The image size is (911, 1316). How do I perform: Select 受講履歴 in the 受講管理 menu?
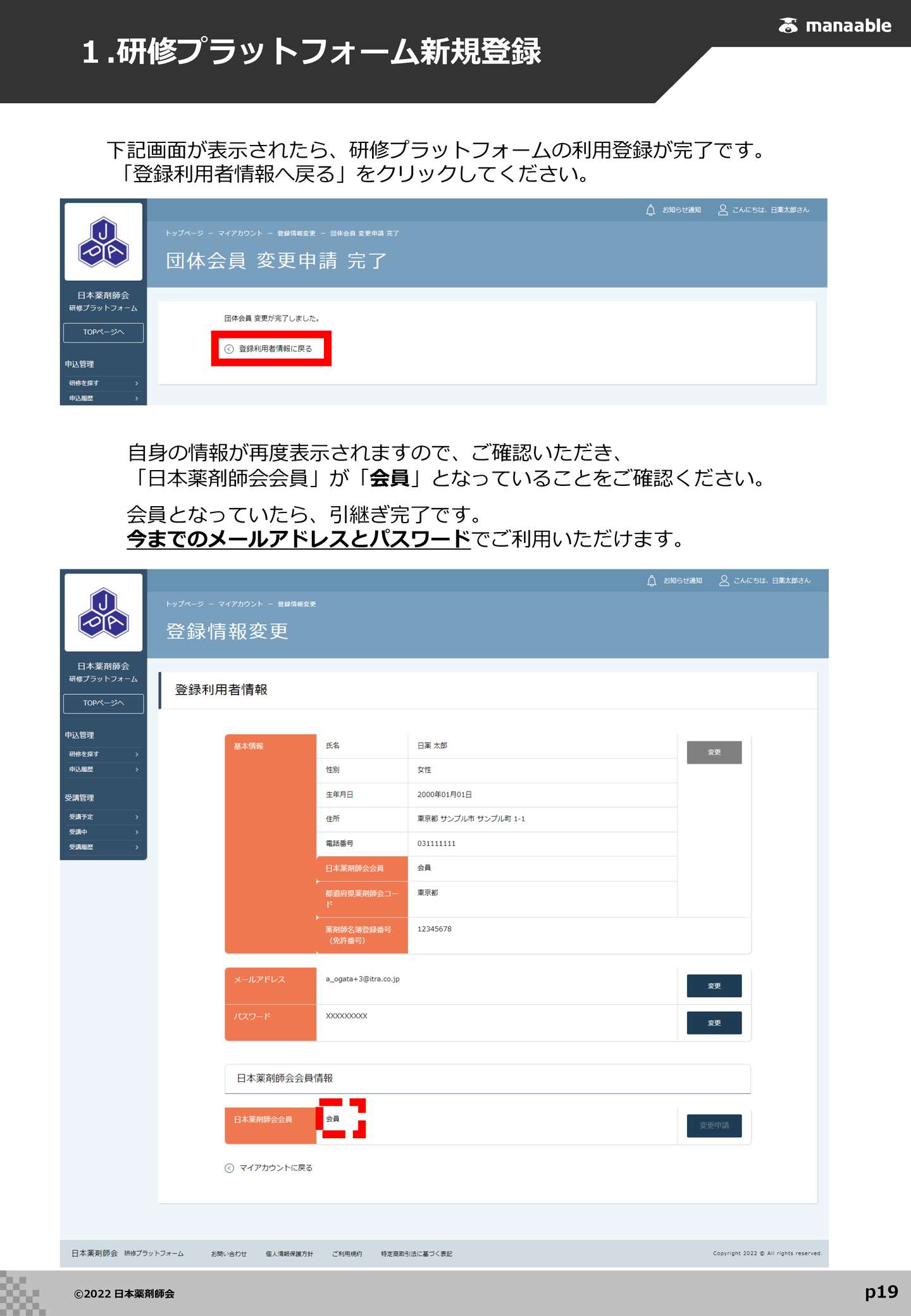coord(81,847)
